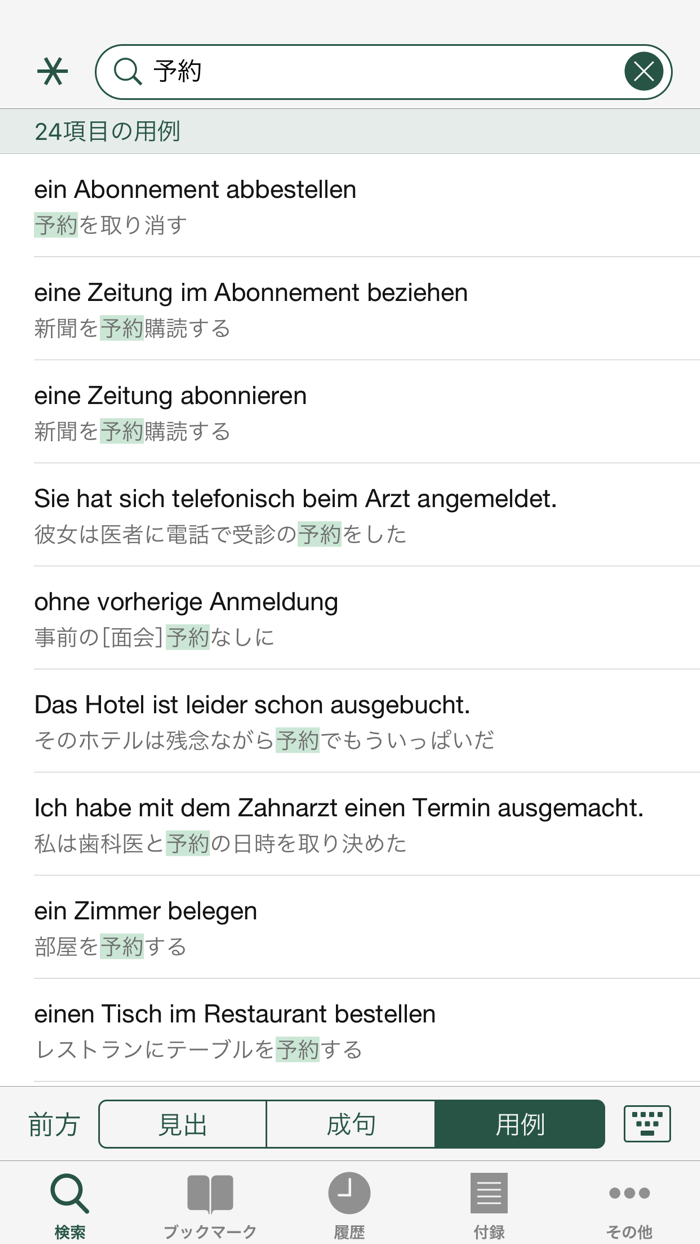Tap the magnifying glass in search bar
700x1244 pixels.
tap(128, 72)
